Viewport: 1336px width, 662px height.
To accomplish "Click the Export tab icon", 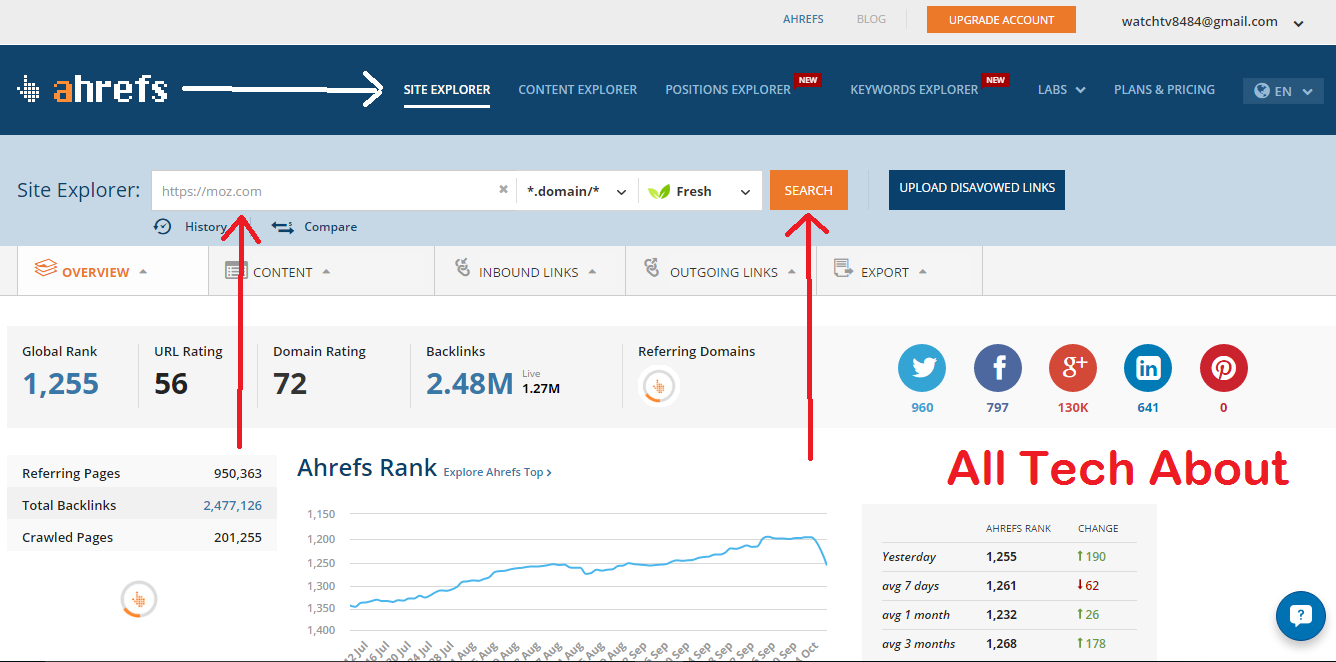I will click(843, 269).
